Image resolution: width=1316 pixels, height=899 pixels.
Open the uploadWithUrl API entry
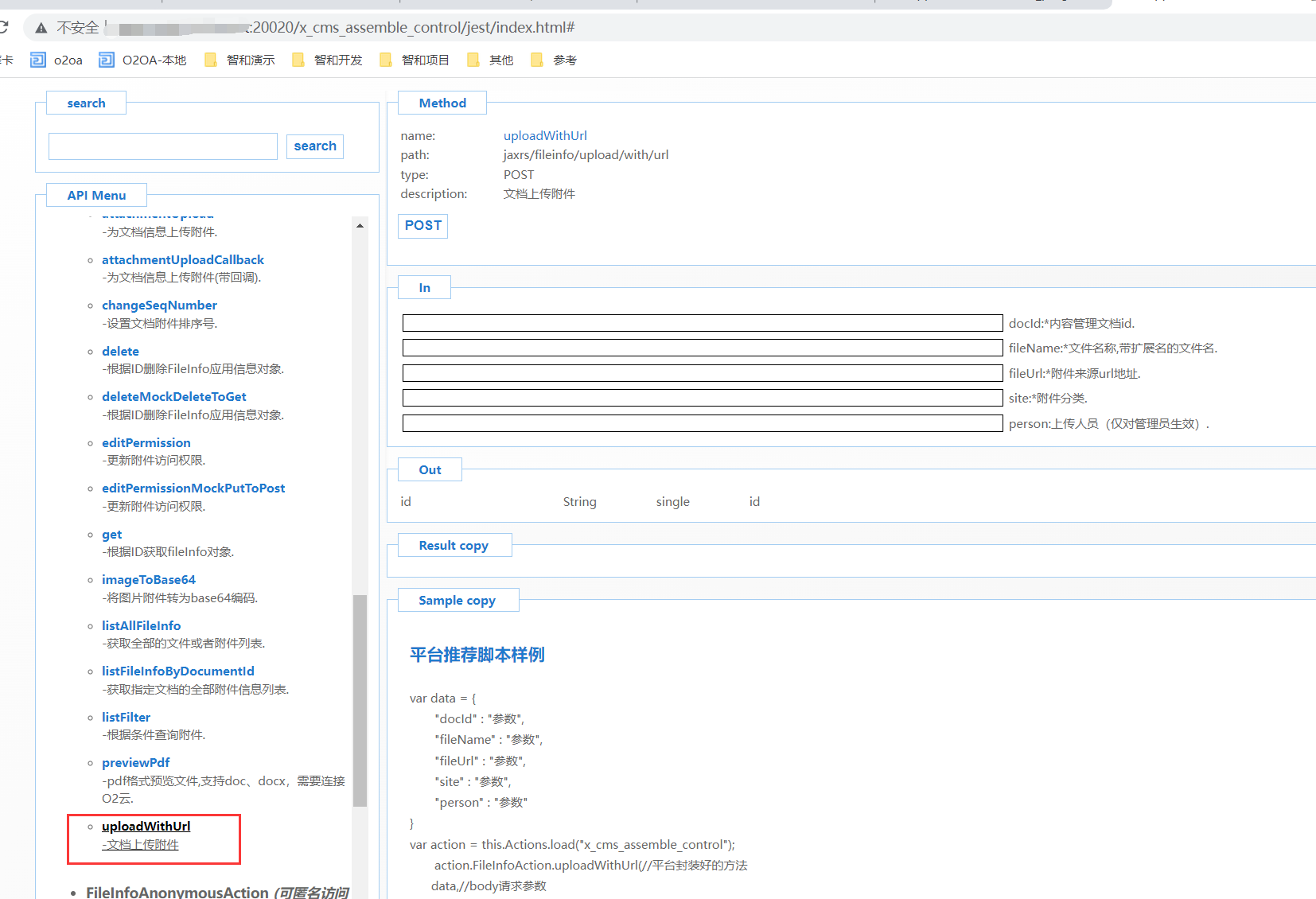coord(146,827)
